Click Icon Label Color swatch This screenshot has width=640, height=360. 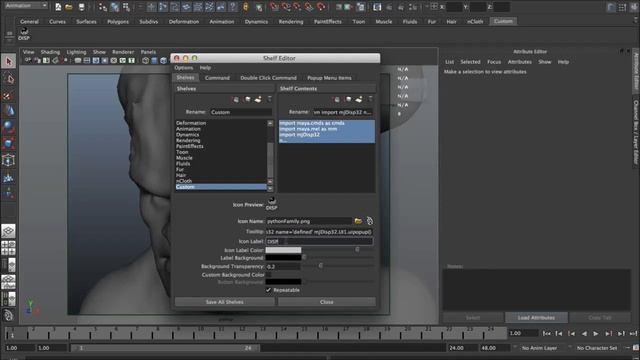[x=283, y=250]
